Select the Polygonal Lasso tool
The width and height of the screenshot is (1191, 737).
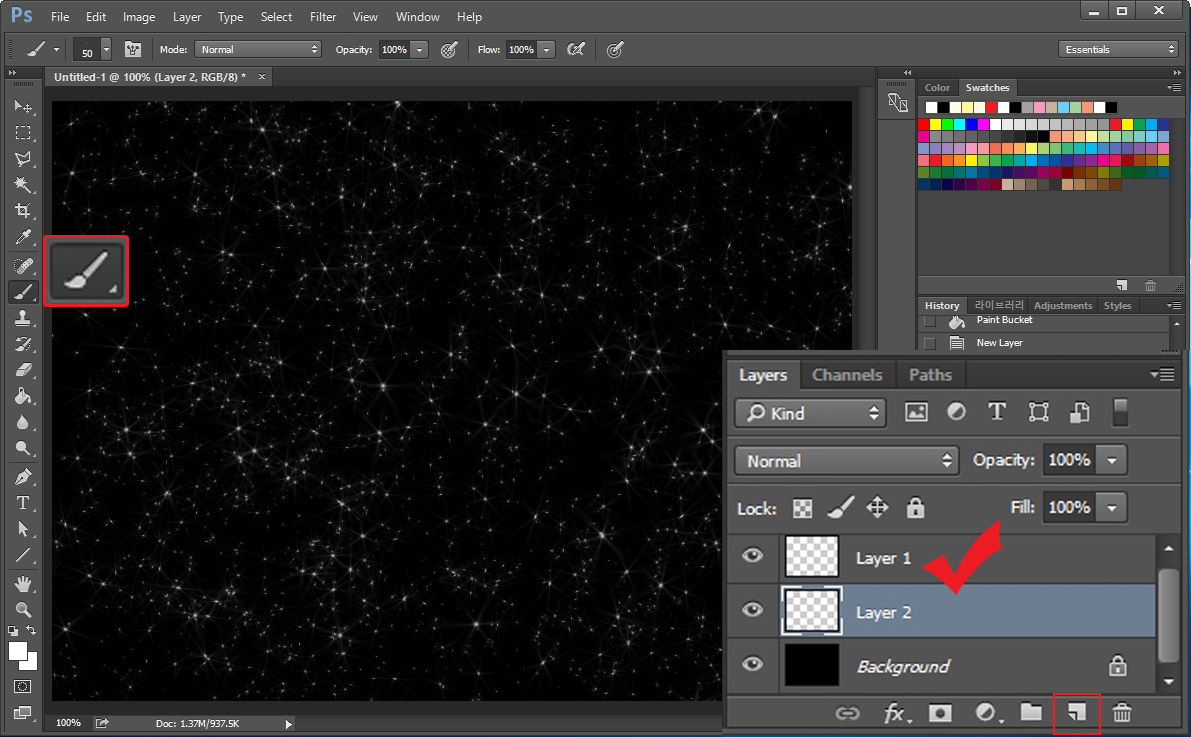23,159
